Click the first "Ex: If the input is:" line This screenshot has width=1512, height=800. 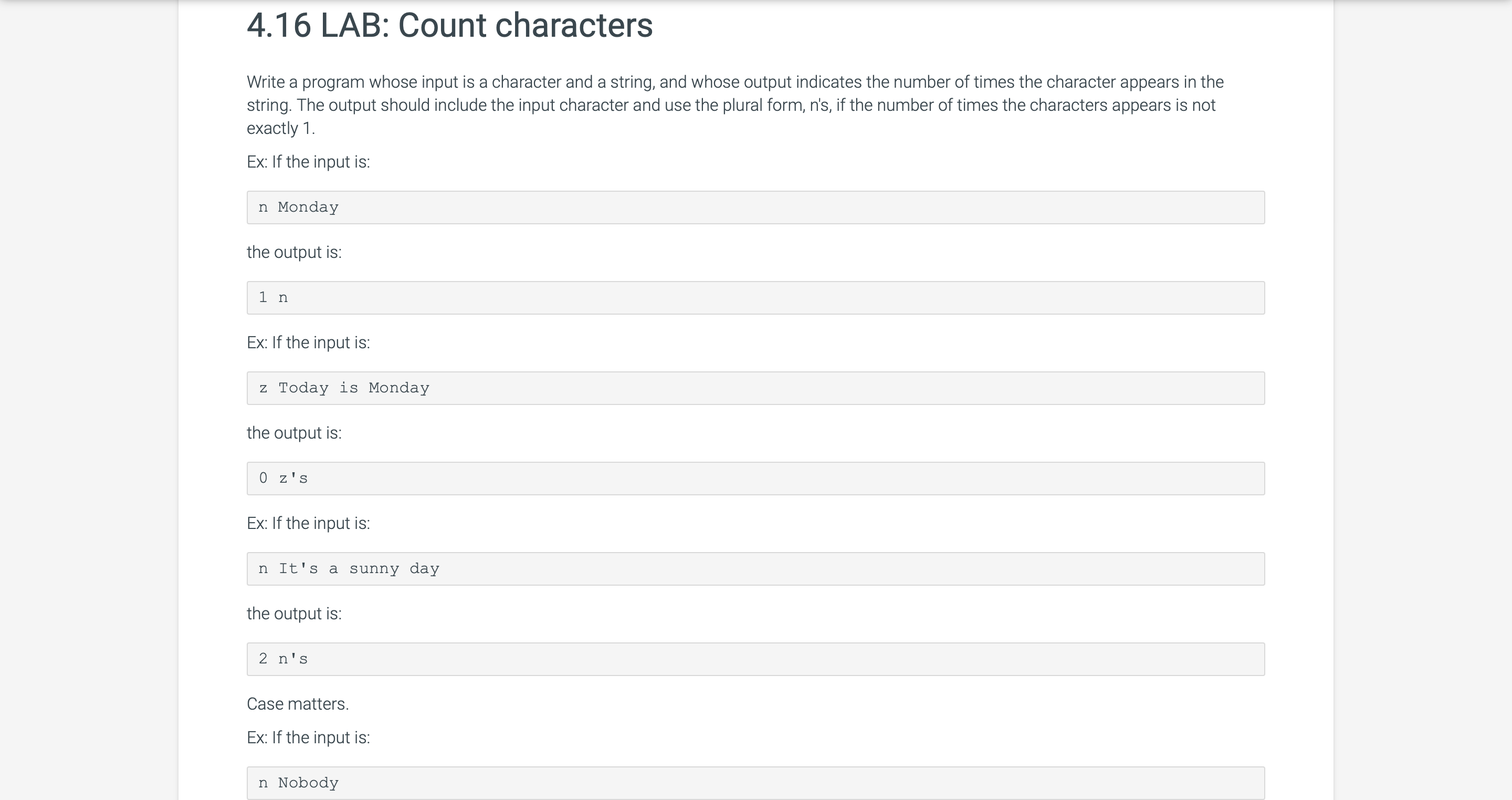point(308,162)
